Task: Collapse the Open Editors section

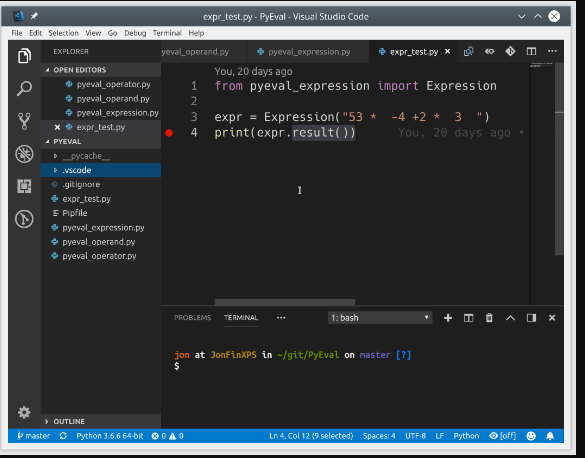Action: 101,70
